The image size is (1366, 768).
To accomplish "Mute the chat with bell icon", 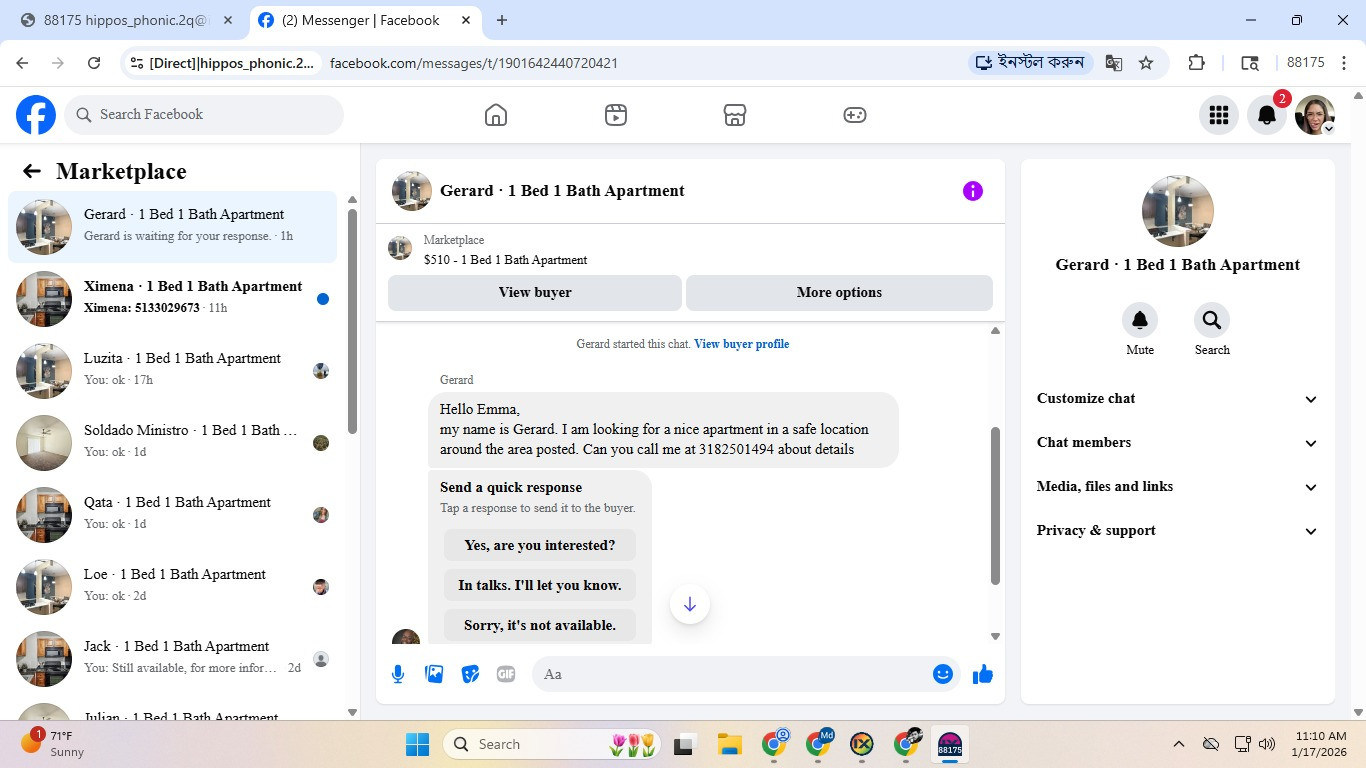I will point(1140,320).
